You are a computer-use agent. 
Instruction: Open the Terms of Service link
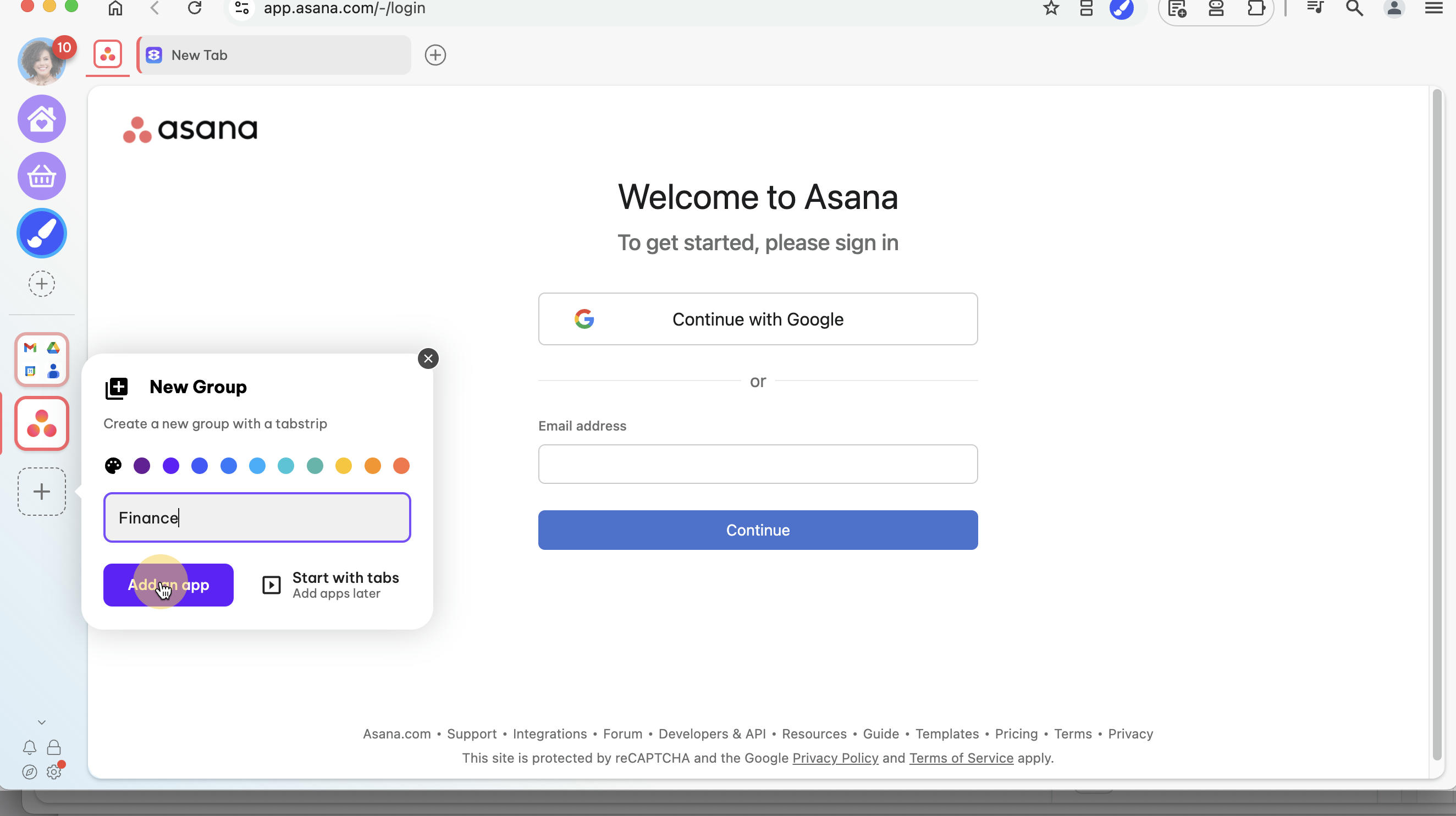point(961,758)
